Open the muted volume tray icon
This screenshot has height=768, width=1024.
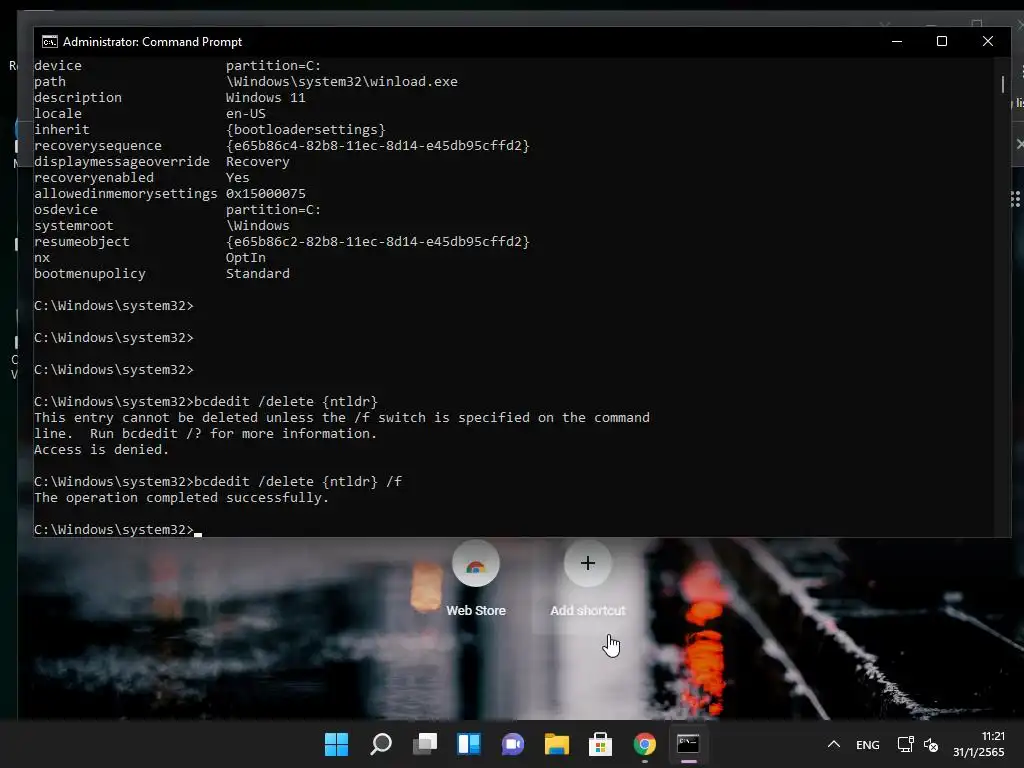coord(931,744)
